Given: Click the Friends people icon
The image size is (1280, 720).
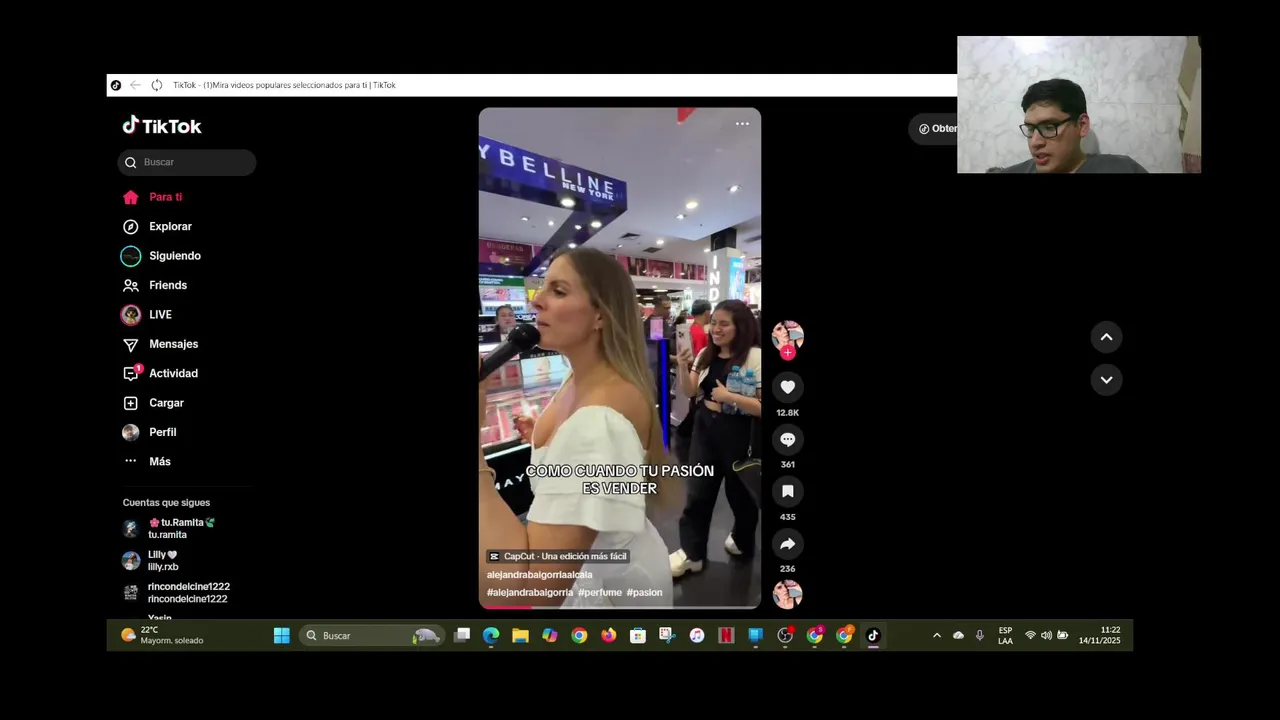Looking at the screenshot, I should 131,285.
